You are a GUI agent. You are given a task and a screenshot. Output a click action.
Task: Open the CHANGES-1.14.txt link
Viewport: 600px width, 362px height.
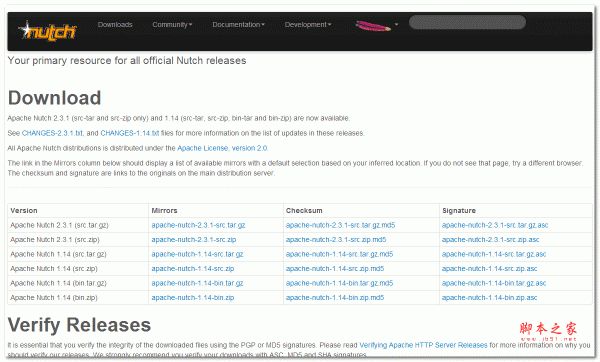coord(130,133)
